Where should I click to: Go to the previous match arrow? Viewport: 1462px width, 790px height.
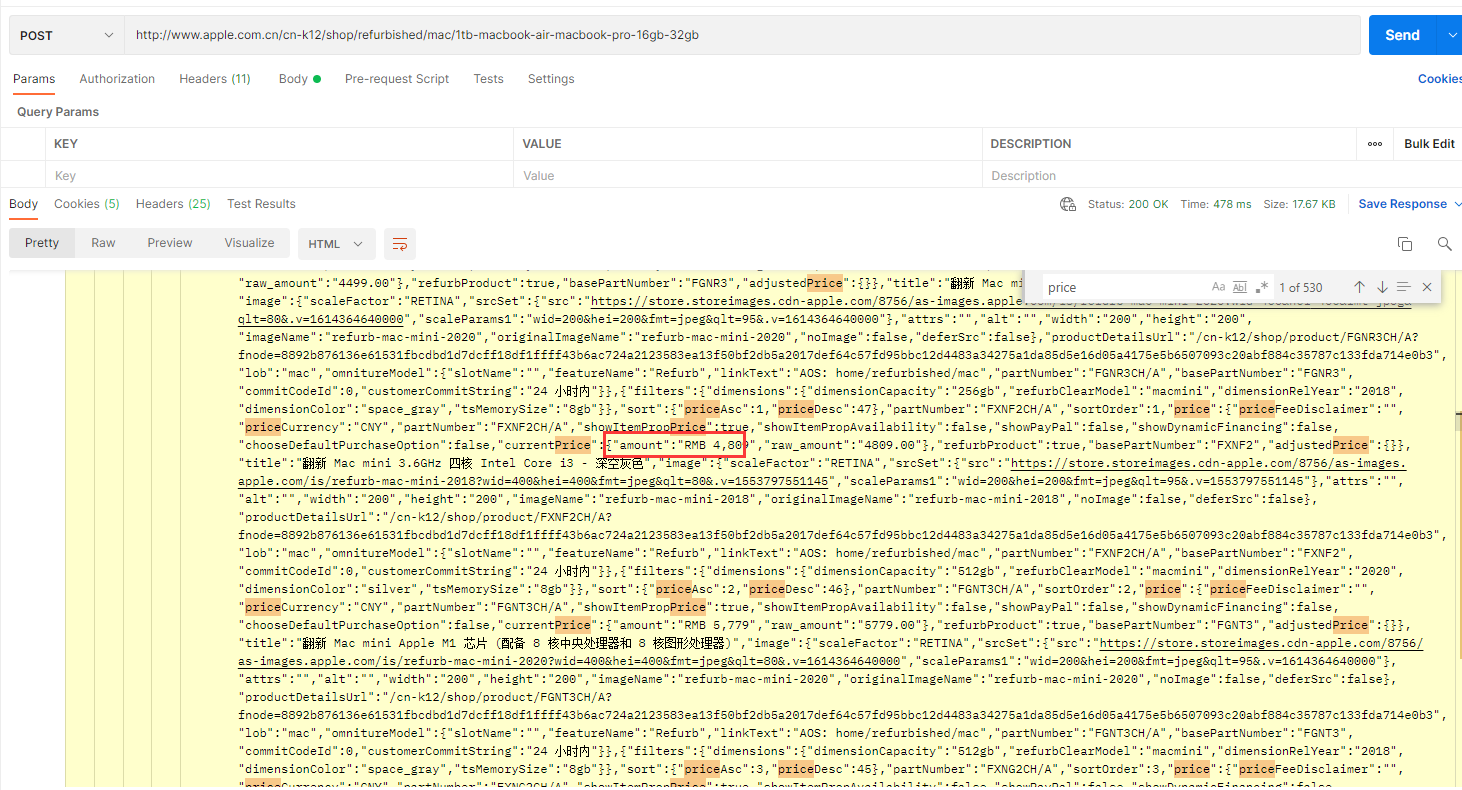pos(1359,287)
